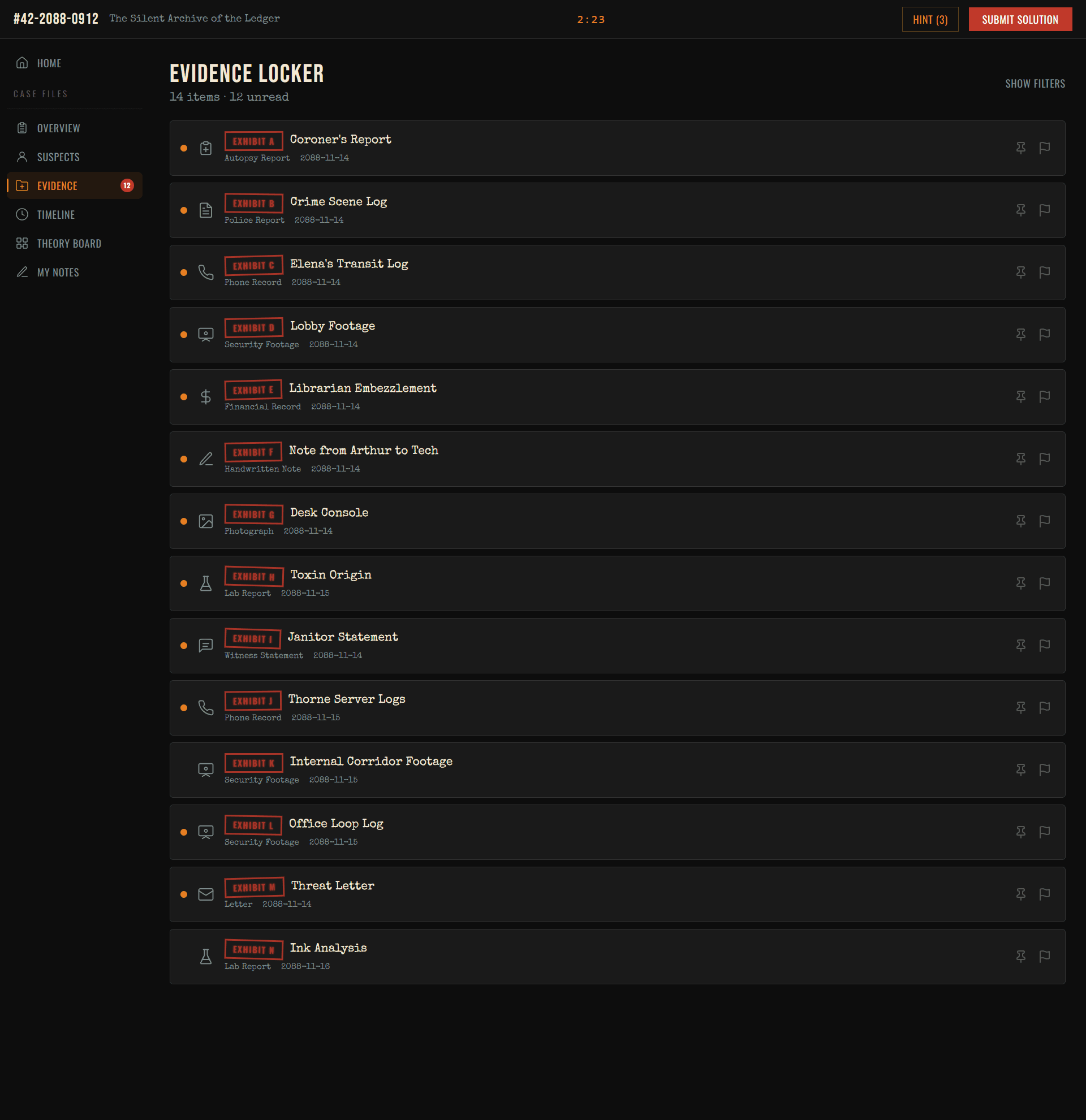Select the speech bubble icon on Janitor Statement

point(206,645)
